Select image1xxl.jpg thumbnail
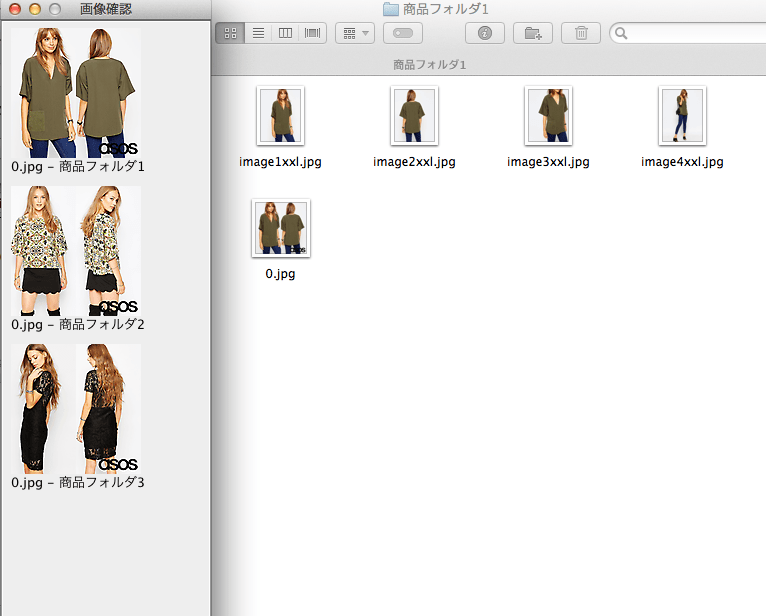 point(280,116)
